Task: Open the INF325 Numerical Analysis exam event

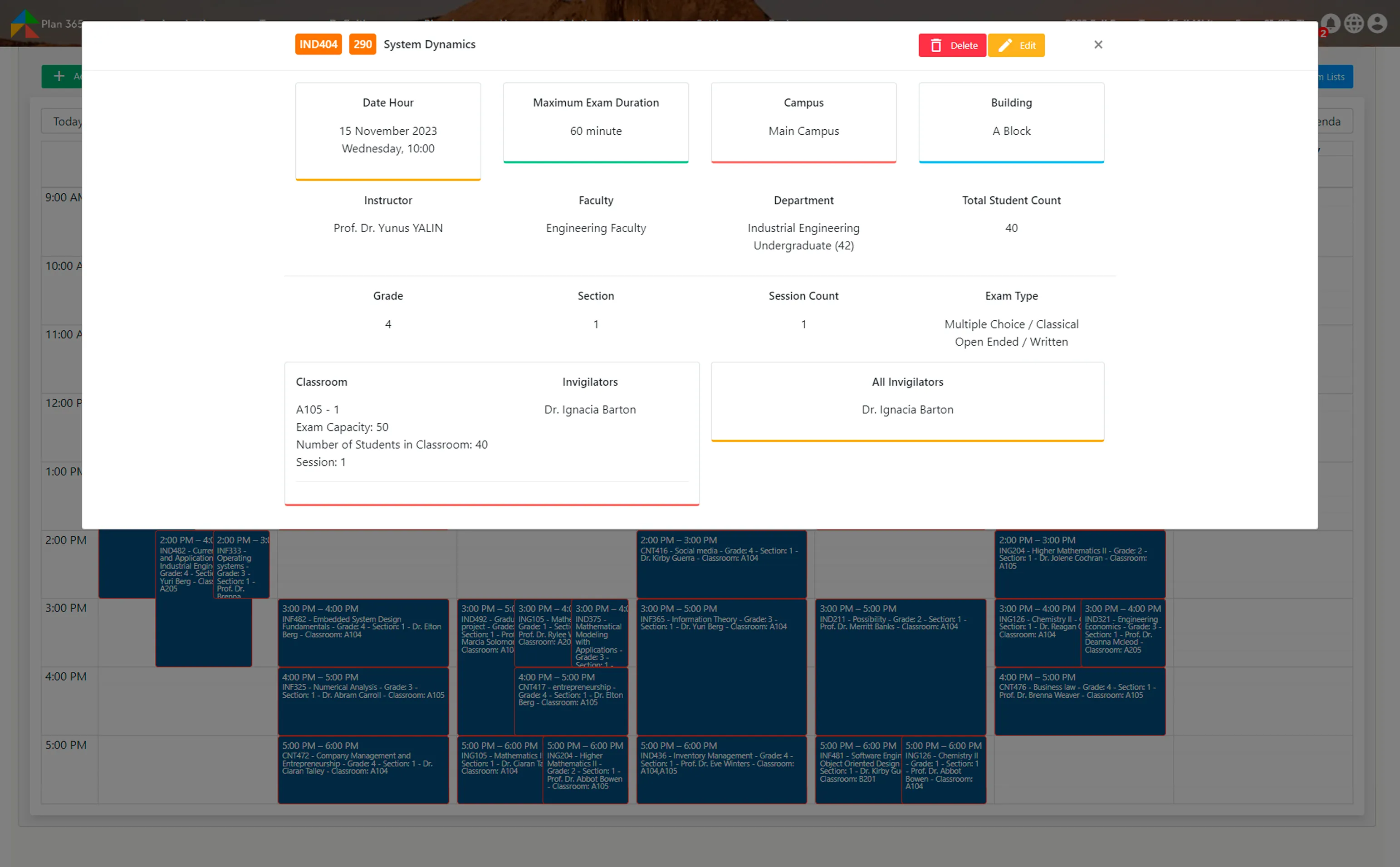Action: (x=363, y=701)
